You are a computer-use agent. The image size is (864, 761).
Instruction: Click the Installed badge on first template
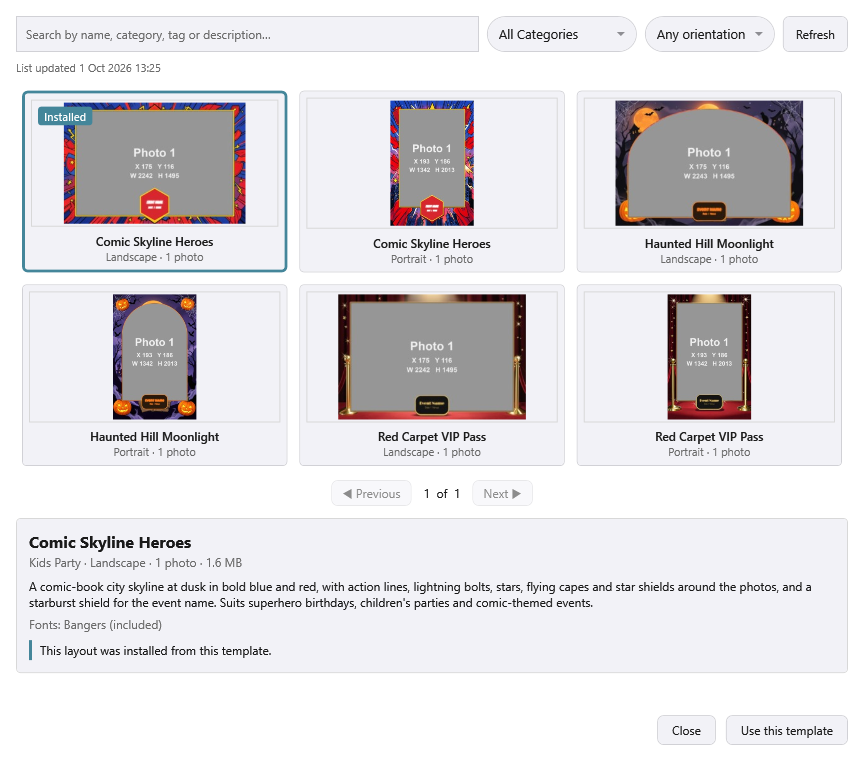click(65, 117)
